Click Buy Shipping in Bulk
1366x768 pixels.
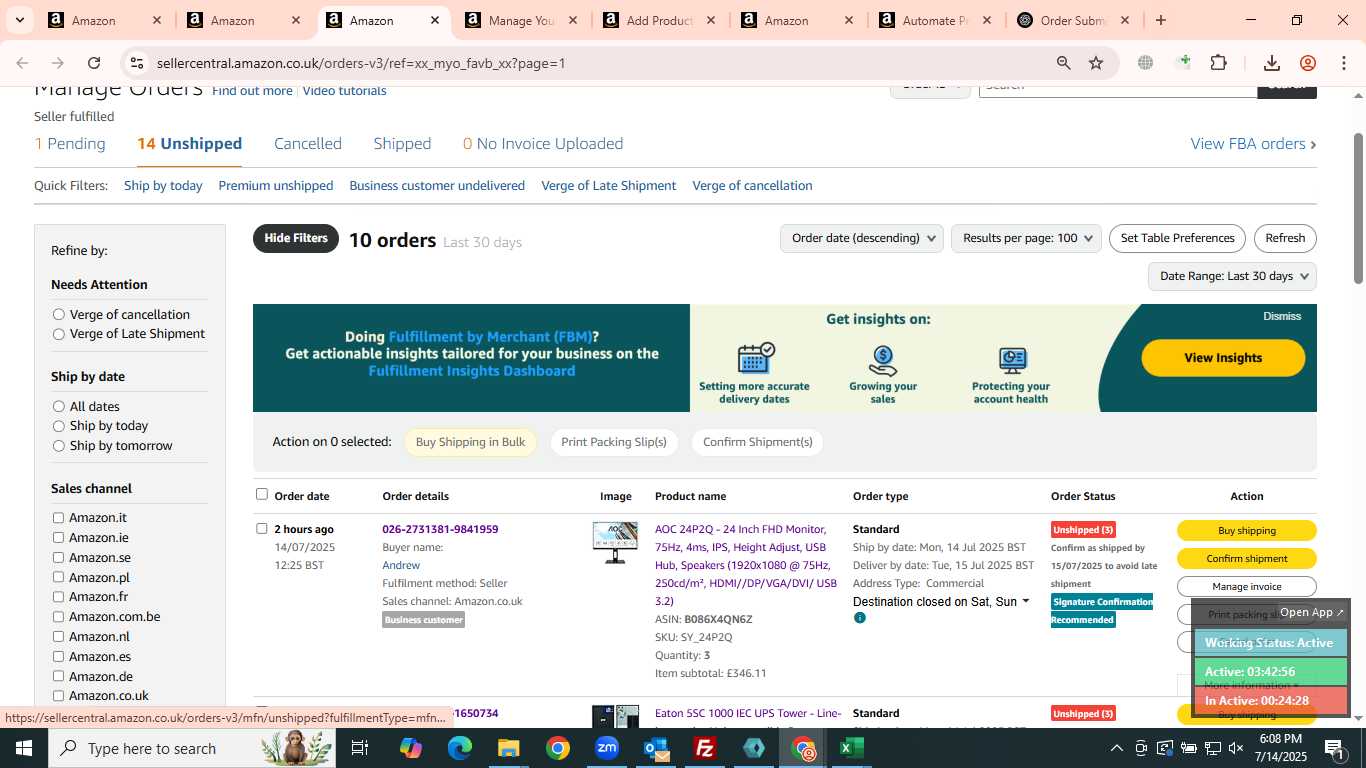(x=470, y=442)
